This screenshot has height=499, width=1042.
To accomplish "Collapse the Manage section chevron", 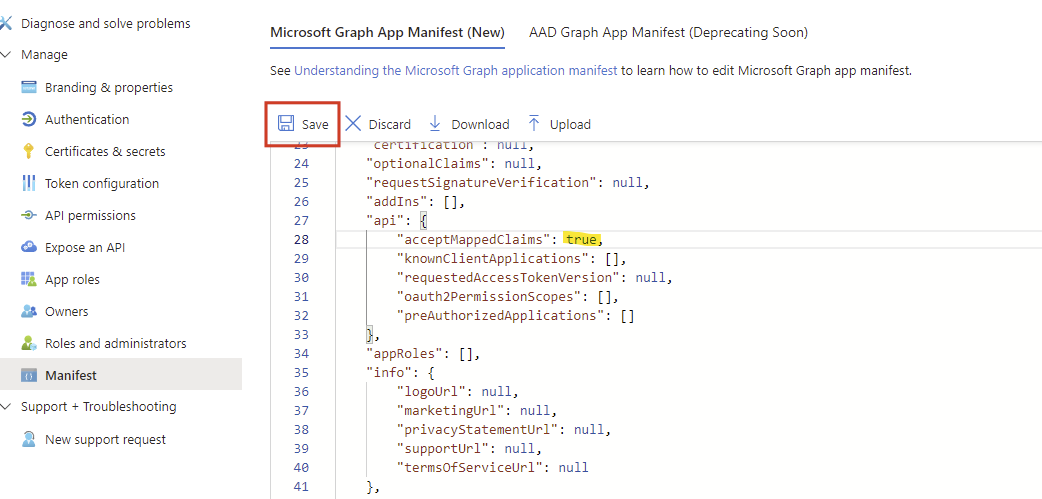I will [x=8, y=55].
